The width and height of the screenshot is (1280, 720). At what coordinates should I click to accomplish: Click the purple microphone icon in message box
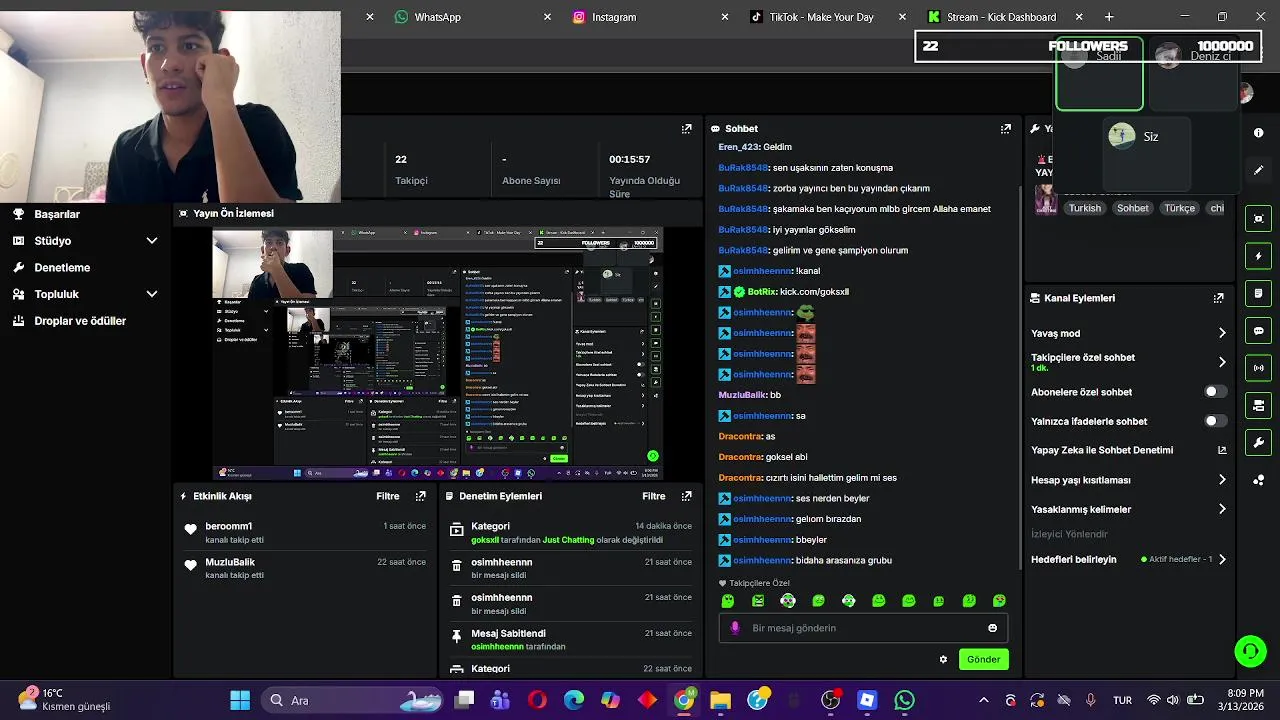click(735, 628)
